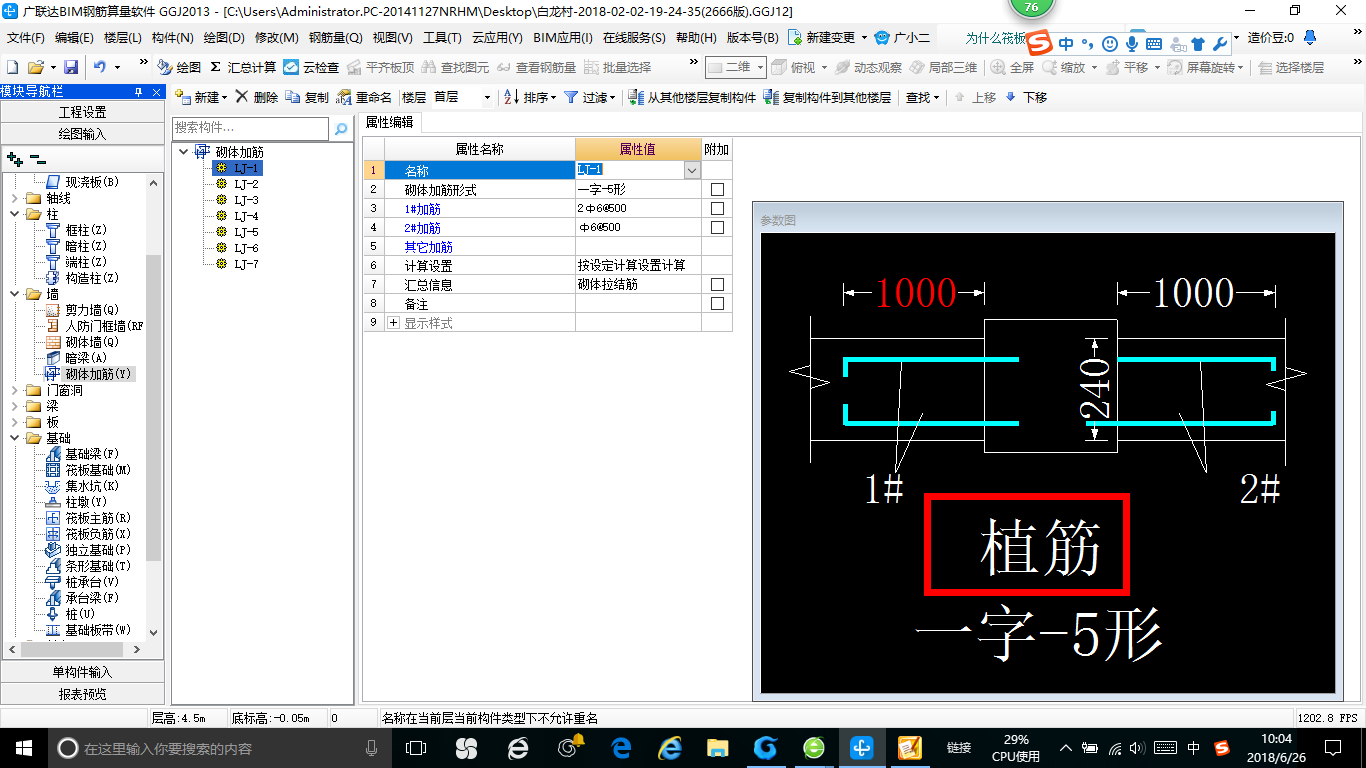Expand the 梁 folder
The height and width of the screenshot is (768, 1366).
coord(14,406)
